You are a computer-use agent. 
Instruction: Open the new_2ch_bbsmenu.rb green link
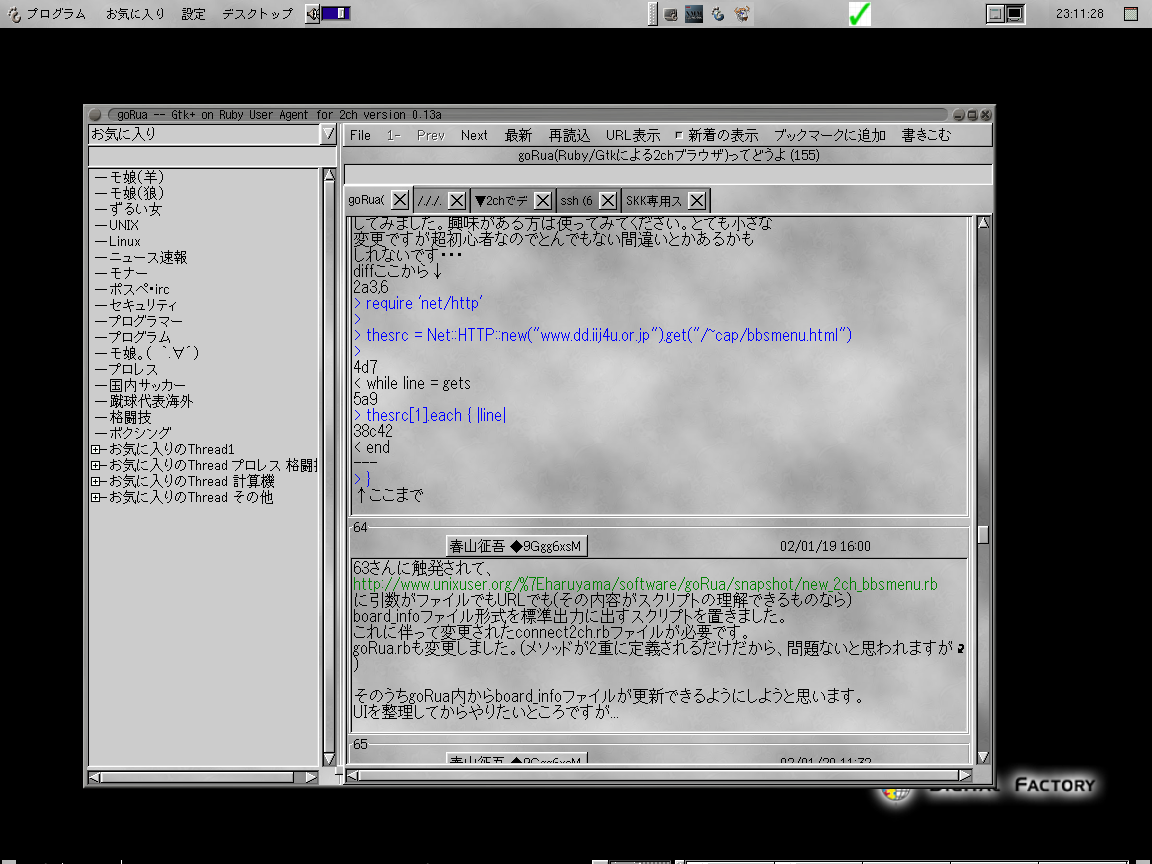point(645,584)
